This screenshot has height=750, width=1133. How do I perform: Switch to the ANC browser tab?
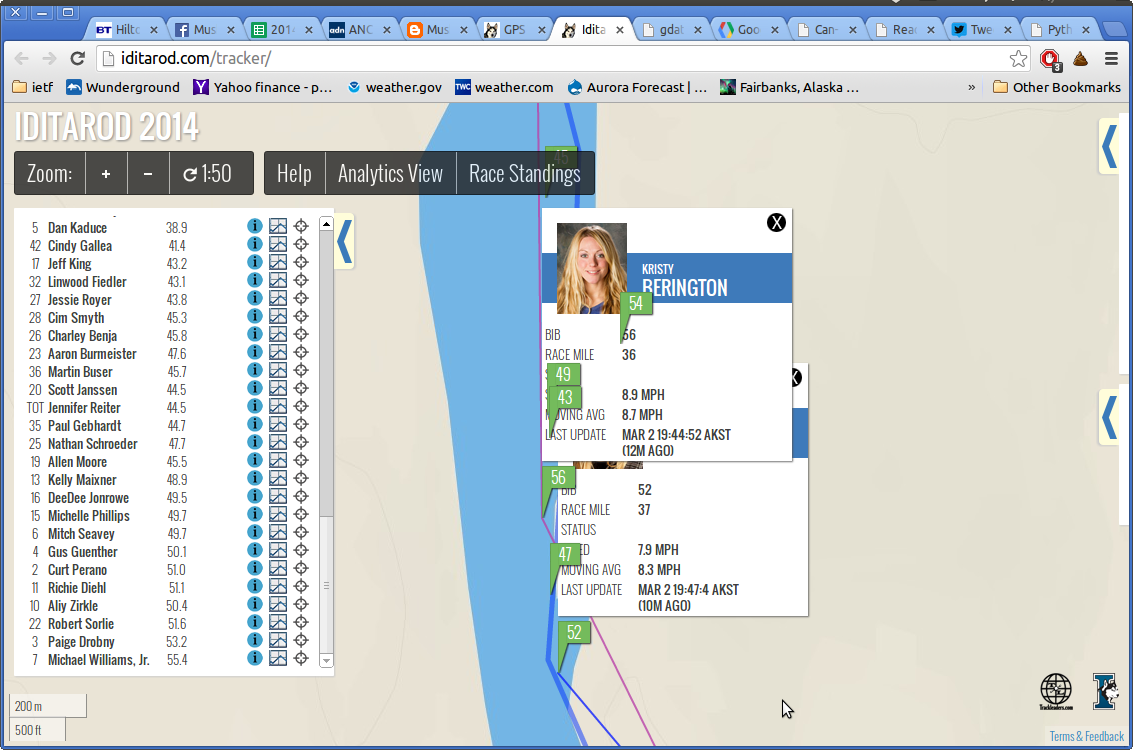(x=360, y=30)
